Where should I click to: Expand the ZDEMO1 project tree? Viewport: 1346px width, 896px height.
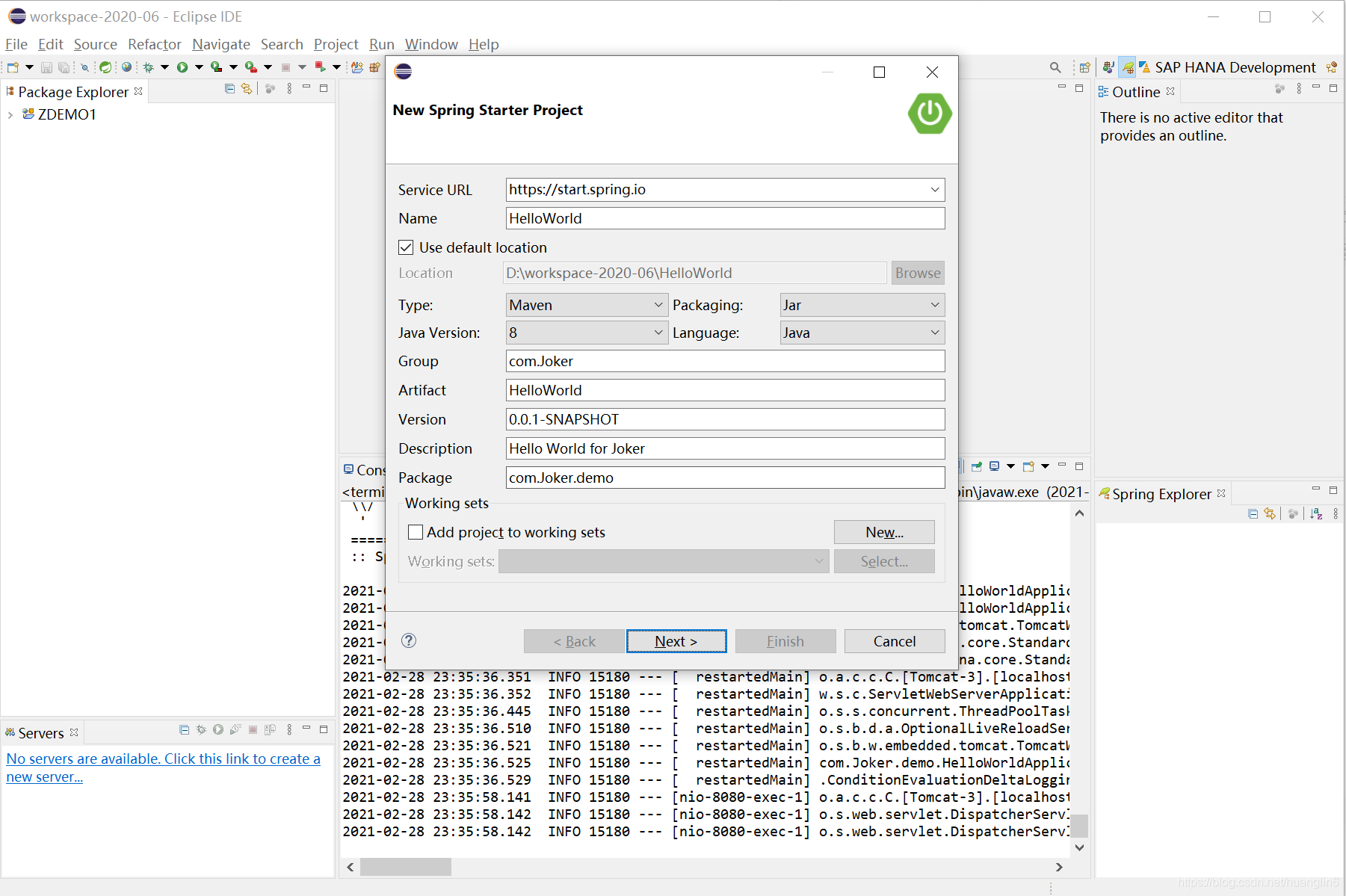(10, 114)
